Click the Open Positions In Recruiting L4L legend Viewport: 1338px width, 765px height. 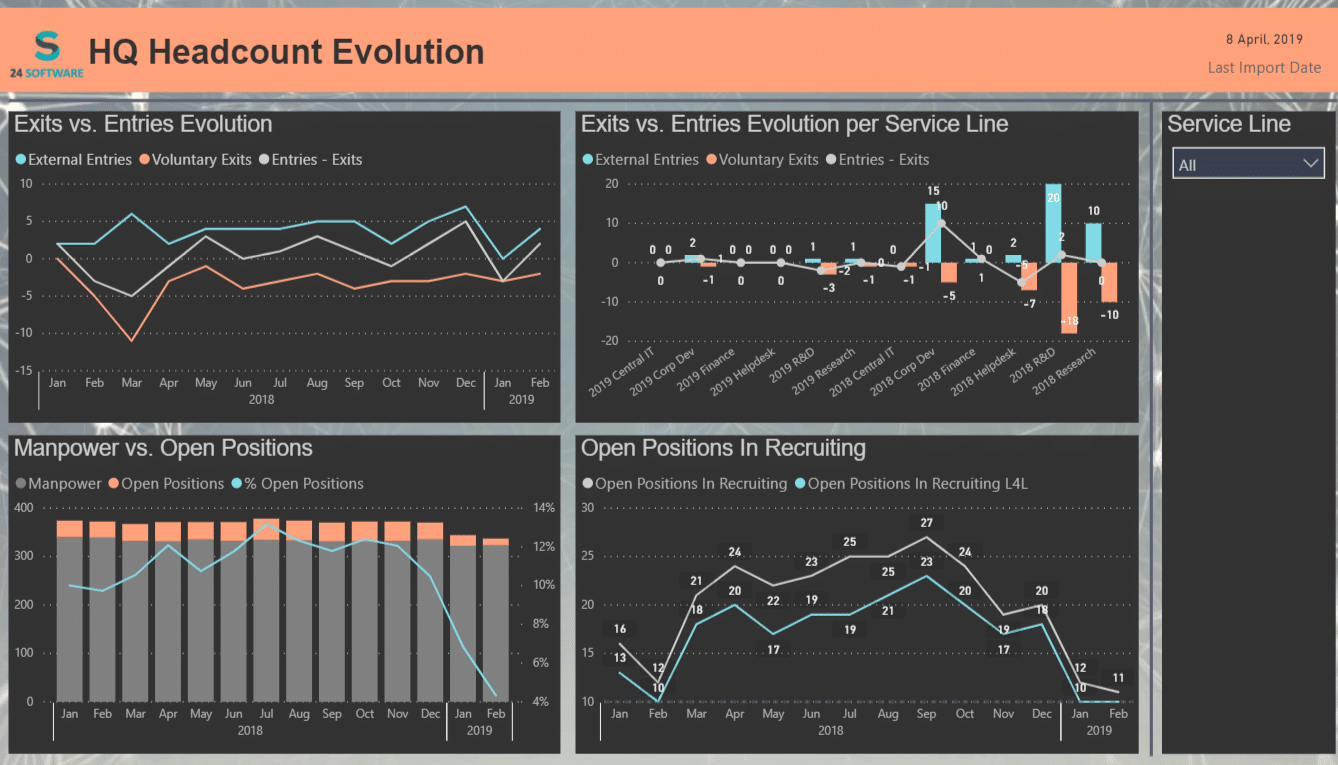(911, 484)
